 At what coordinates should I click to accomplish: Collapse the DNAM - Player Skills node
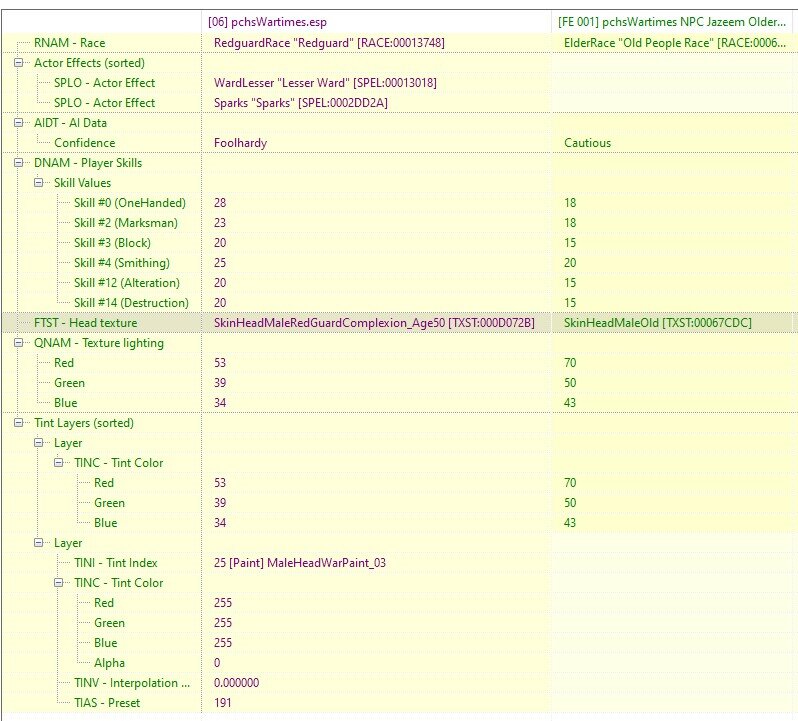(18, 163)
